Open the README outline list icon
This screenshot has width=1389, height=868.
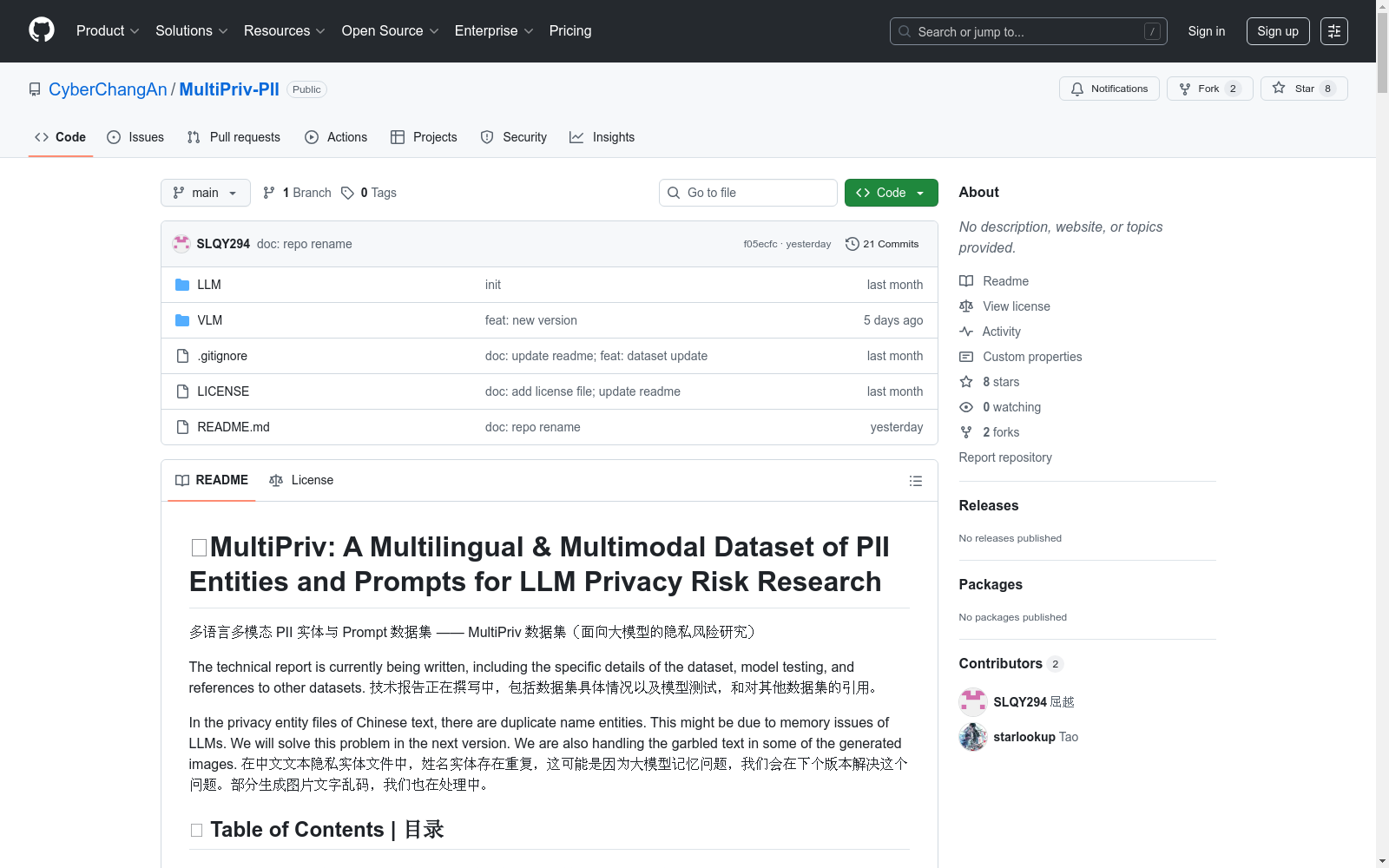click(915, 481)
